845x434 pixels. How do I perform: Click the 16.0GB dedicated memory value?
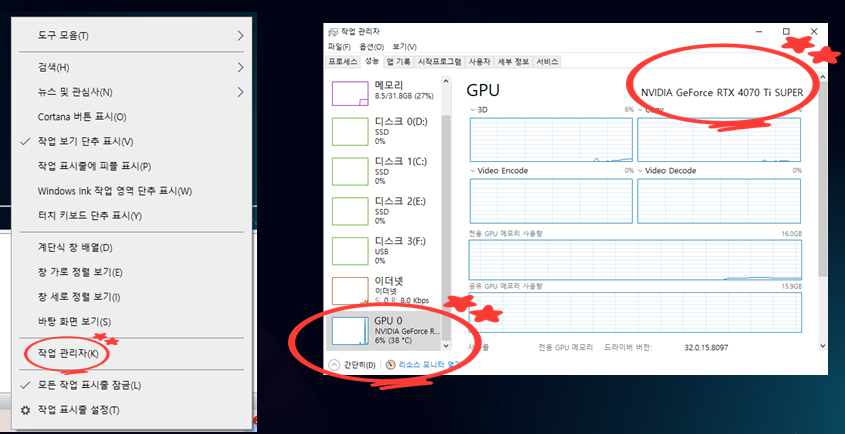[792, 234]
